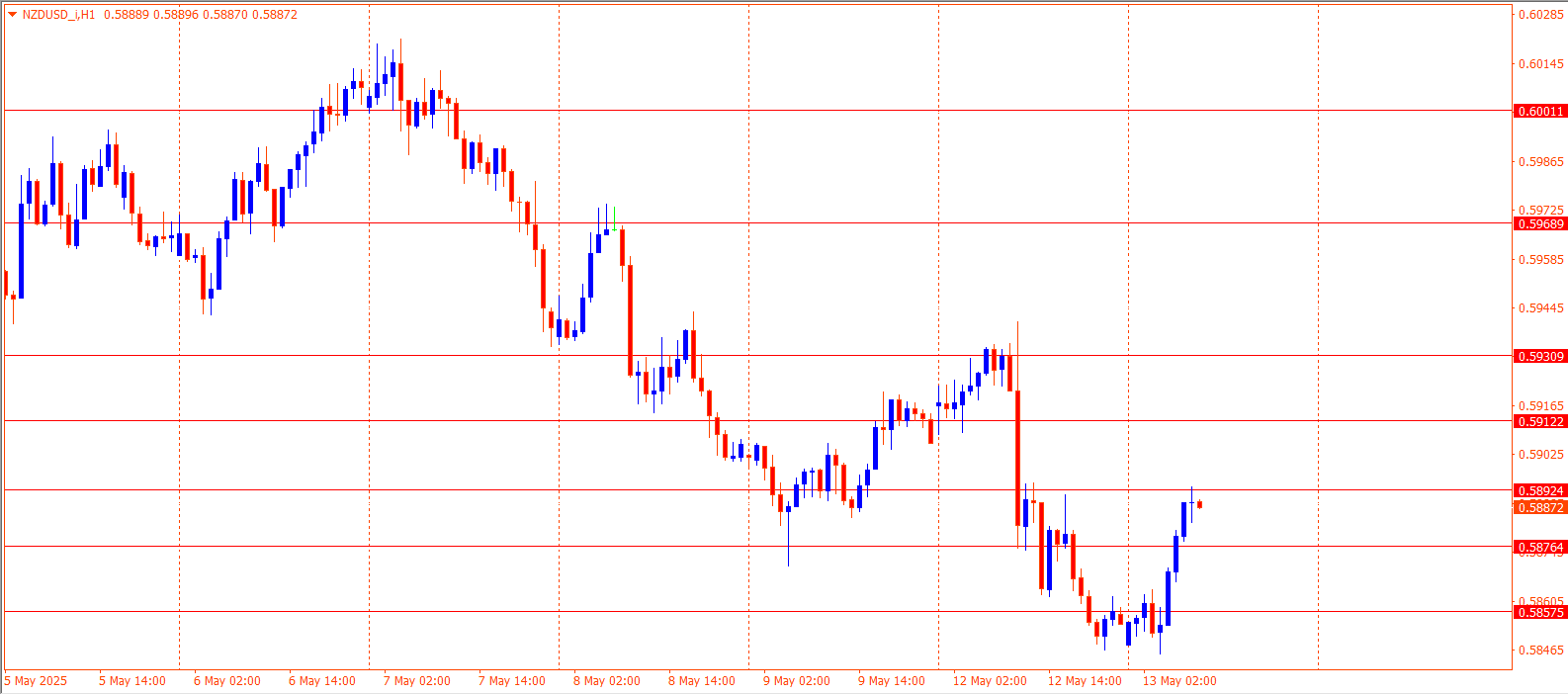Viewport: 1568px width, 695px height.
Task: Click the 5 May 14:00 time label
Action: click(132, 681)
